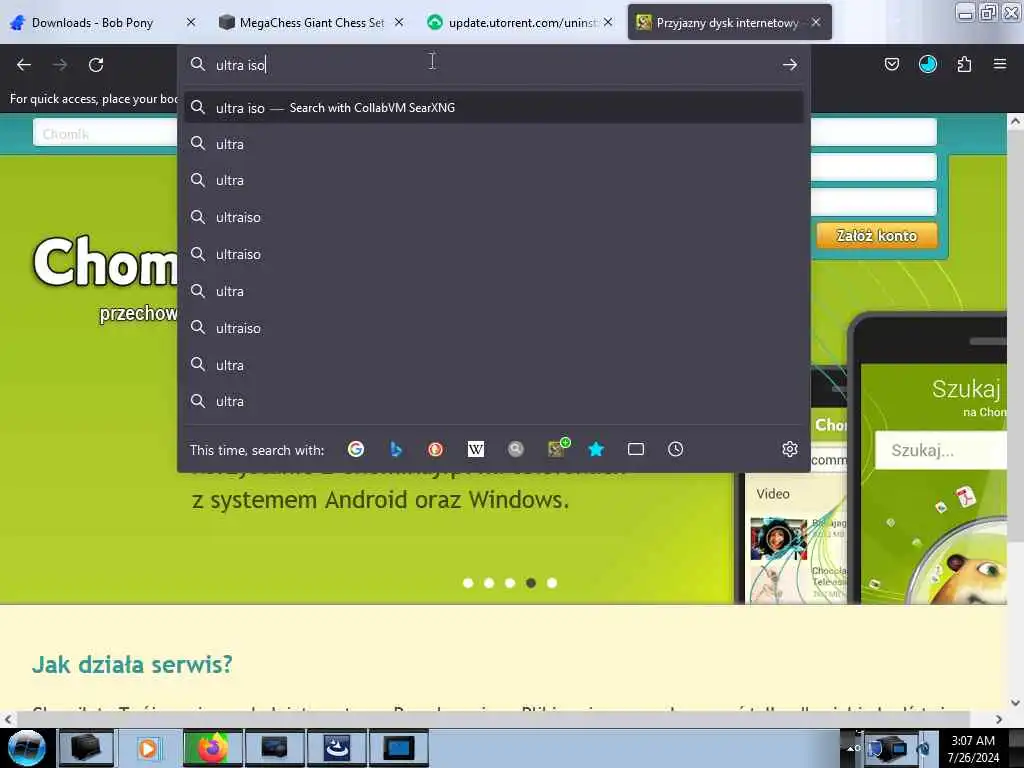Open the blue Firefox account icon
Viewport: 1024px width, 768px height.
point(927,64)
